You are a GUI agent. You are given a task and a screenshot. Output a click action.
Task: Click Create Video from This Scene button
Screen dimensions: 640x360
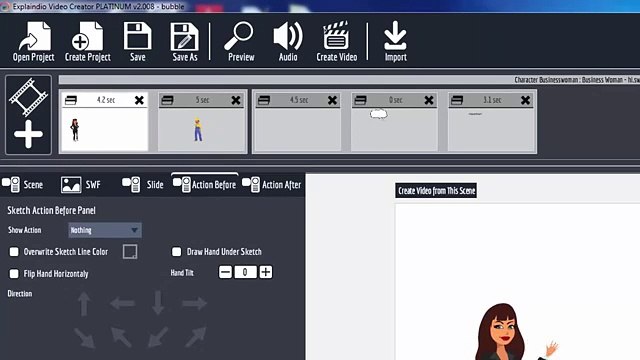tap(436, 191)
